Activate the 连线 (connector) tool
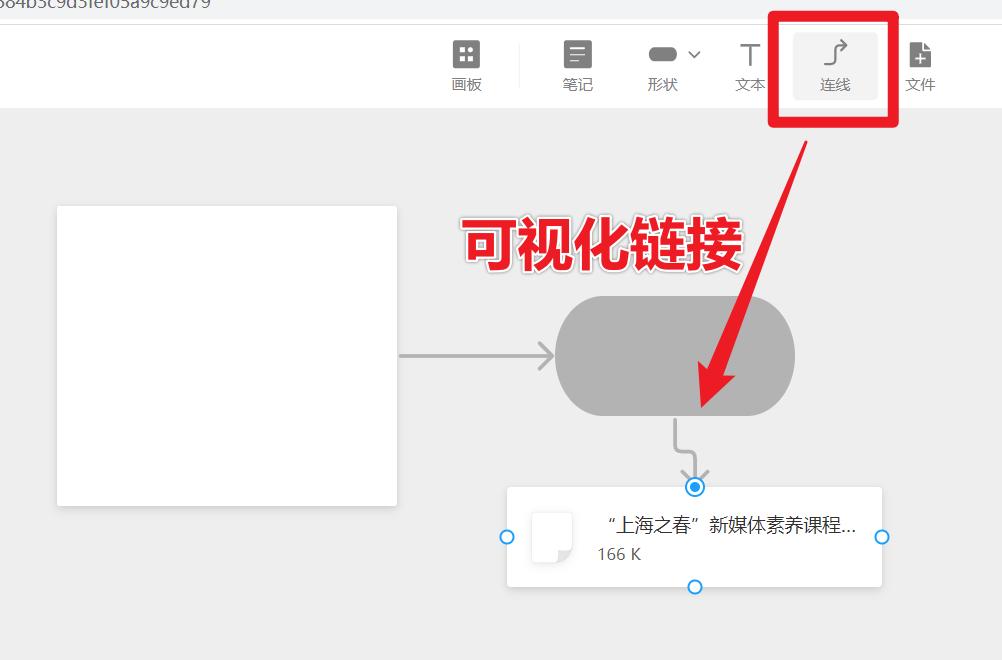1002x660 pixels. pos(834,63)
